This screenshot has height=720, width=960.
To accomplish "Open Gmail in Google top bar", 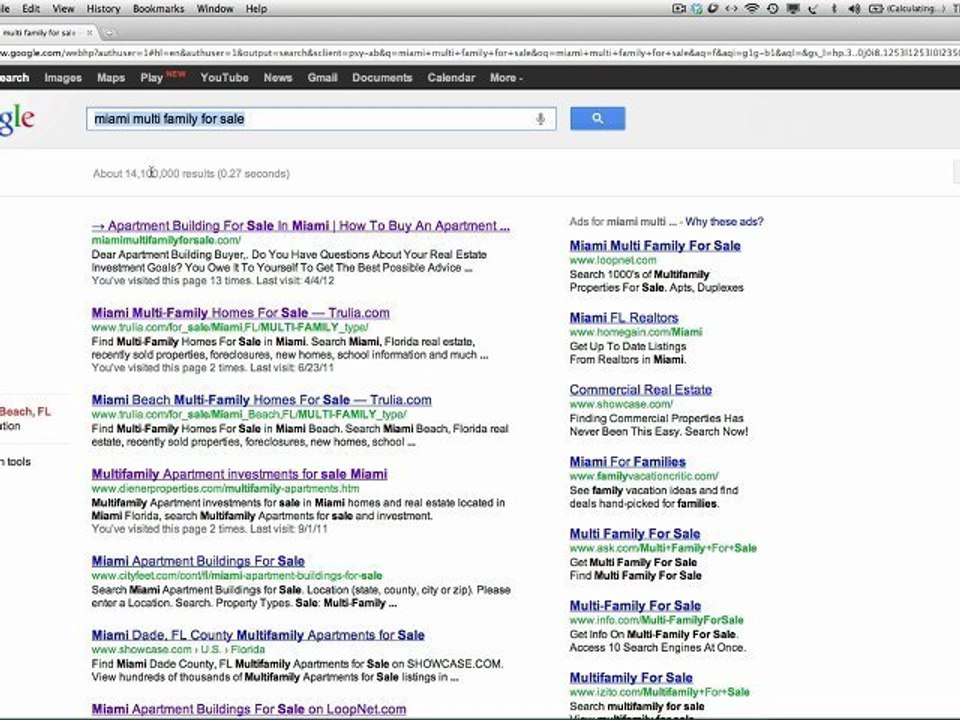I will [322, 78].
